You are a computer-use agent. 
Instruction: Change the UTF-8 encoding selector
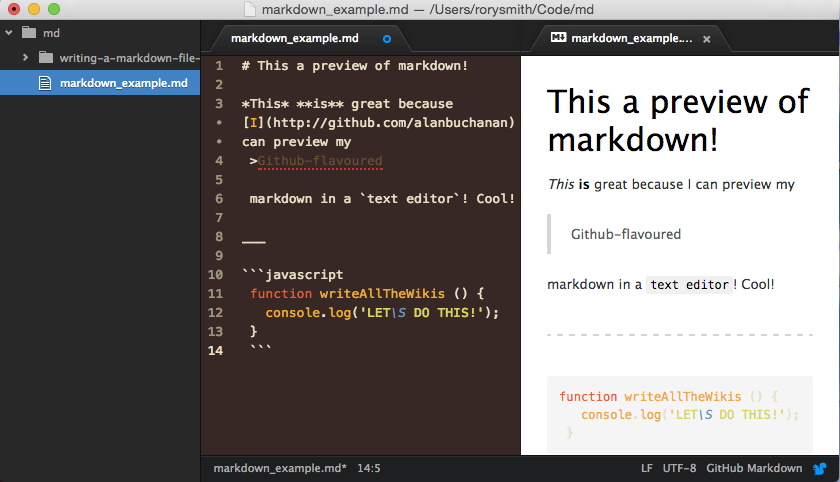point(679,468)
